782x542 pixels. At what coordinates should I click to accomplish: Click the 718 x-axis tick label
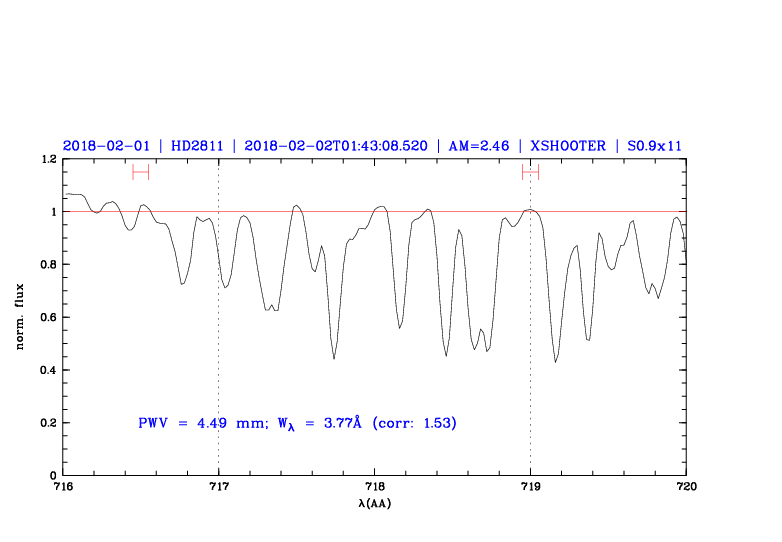pyautogui.click(x=374, y=487)
